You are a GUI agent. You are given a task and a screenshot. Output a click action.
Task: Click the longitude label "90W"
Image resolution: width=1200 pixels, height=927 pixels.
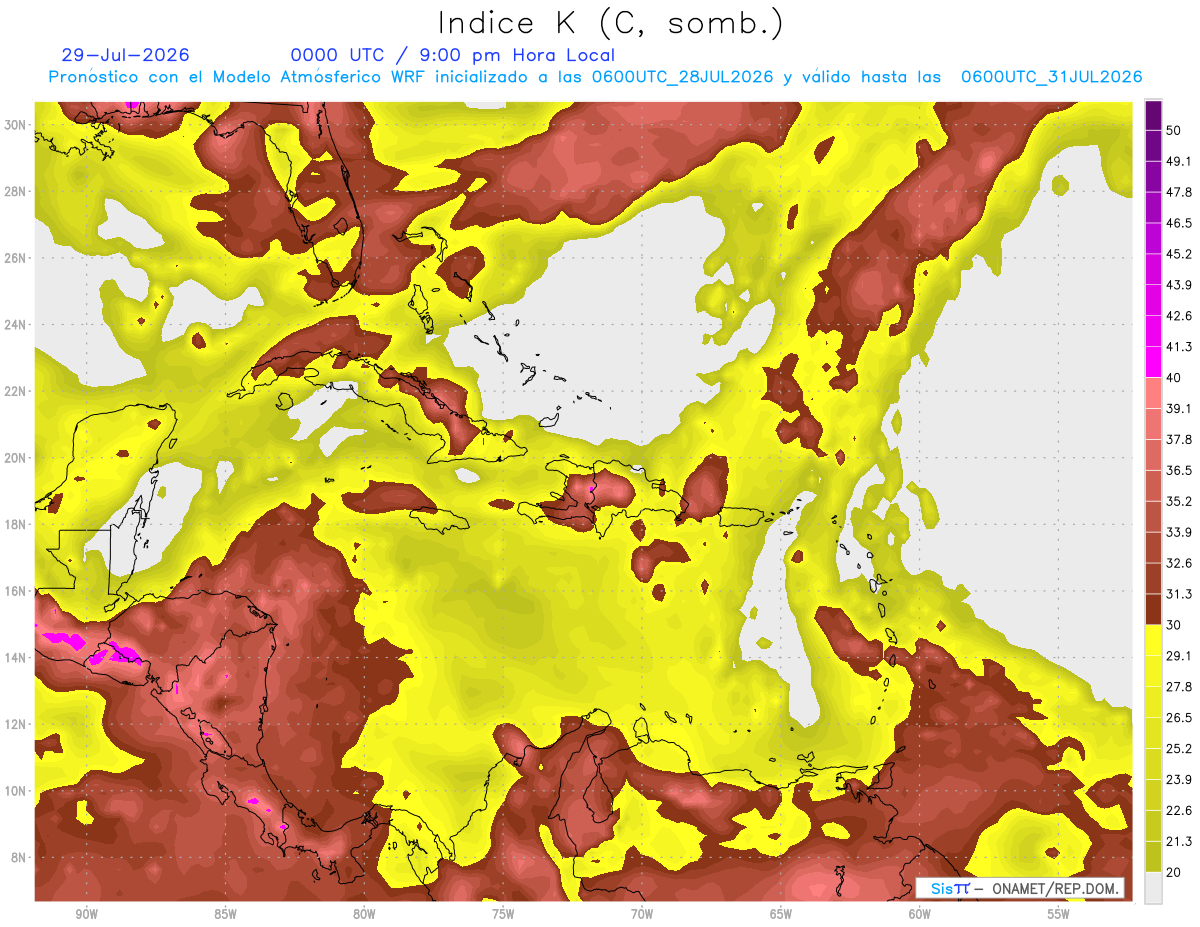coord(86,914)
